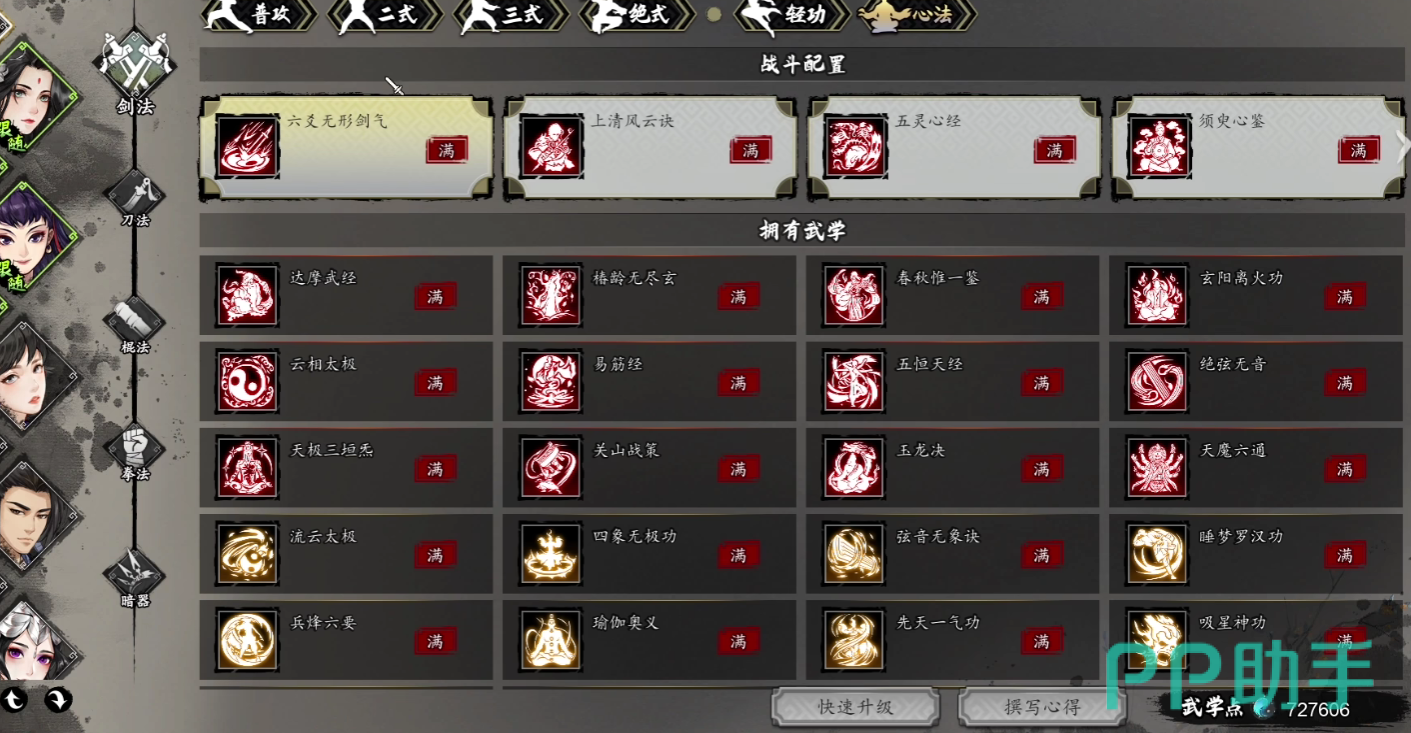The width and height of the screenshot is (1411, 733).
Task: Select the equipped 须臾心鉴 slot
Action: (x=1258, y=147)
